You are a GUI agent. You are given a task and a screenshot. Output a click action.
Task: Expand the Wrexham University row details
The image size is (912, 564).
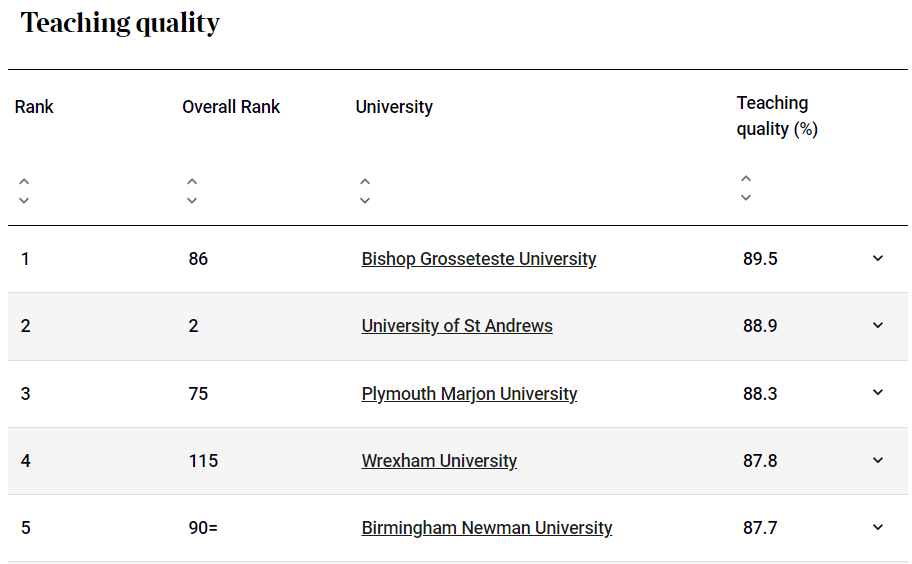click(878, 460)
